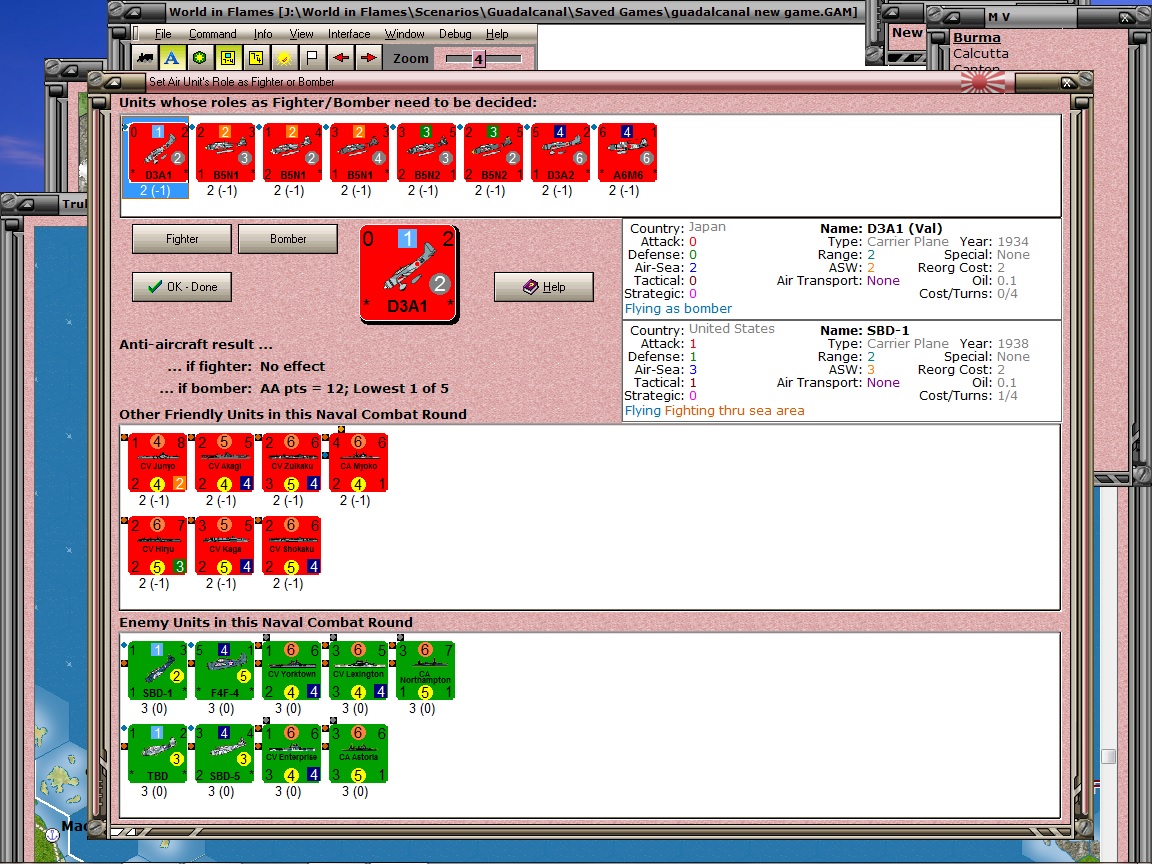Select the enemy CA Northampton cruiser

[x=425, y=670]
